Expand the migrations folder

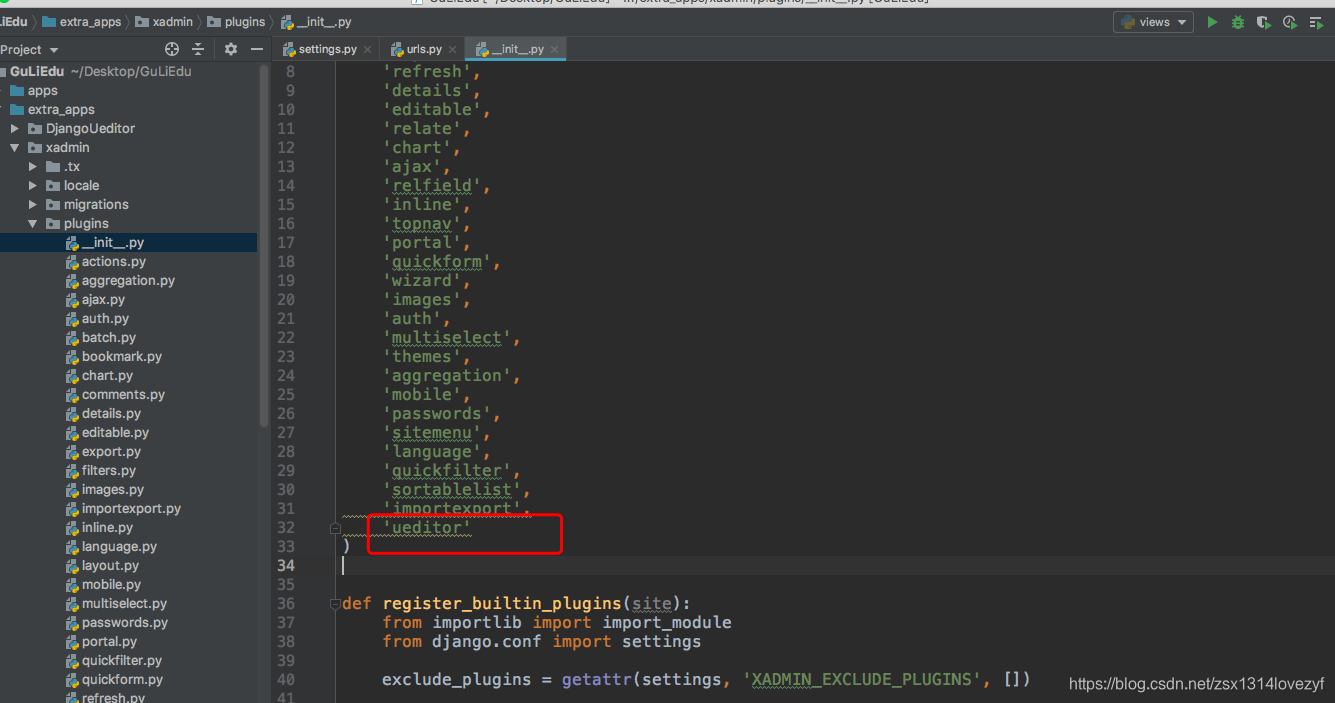point(33,205)
